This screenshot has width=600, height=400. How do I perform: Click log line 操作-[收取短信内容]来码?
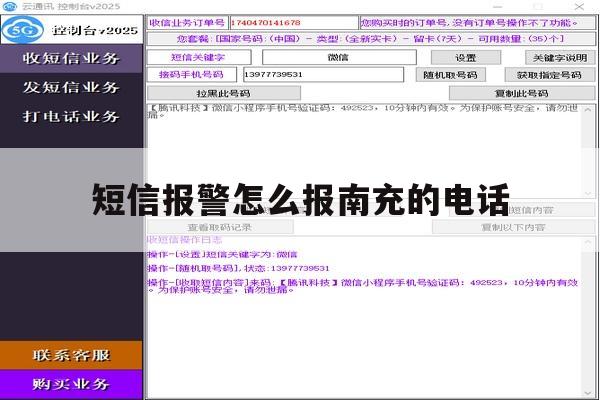click(x=363, y=286)
